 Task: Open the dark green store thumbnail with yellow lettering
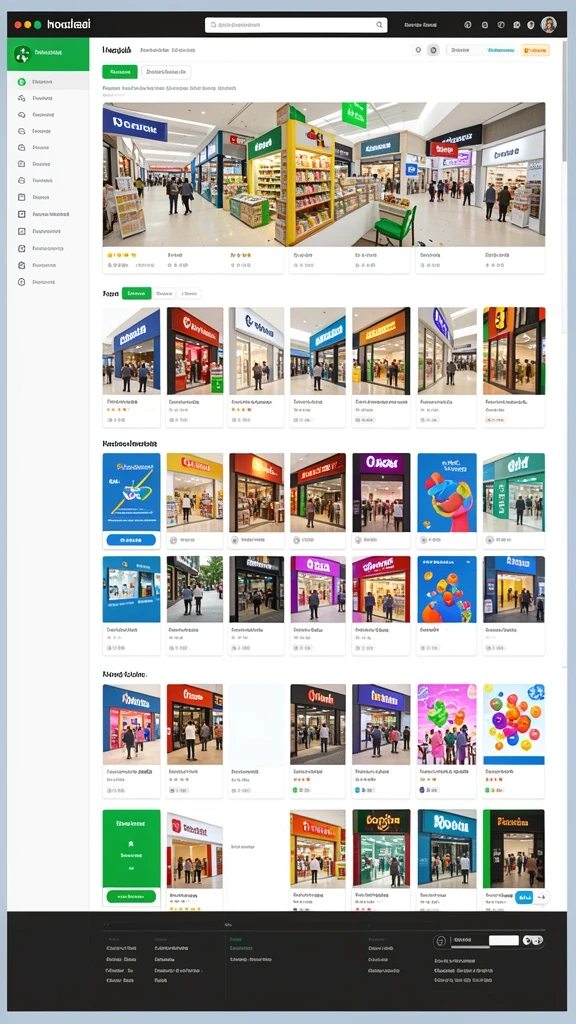pyautogui.click(x=381, y=849)
